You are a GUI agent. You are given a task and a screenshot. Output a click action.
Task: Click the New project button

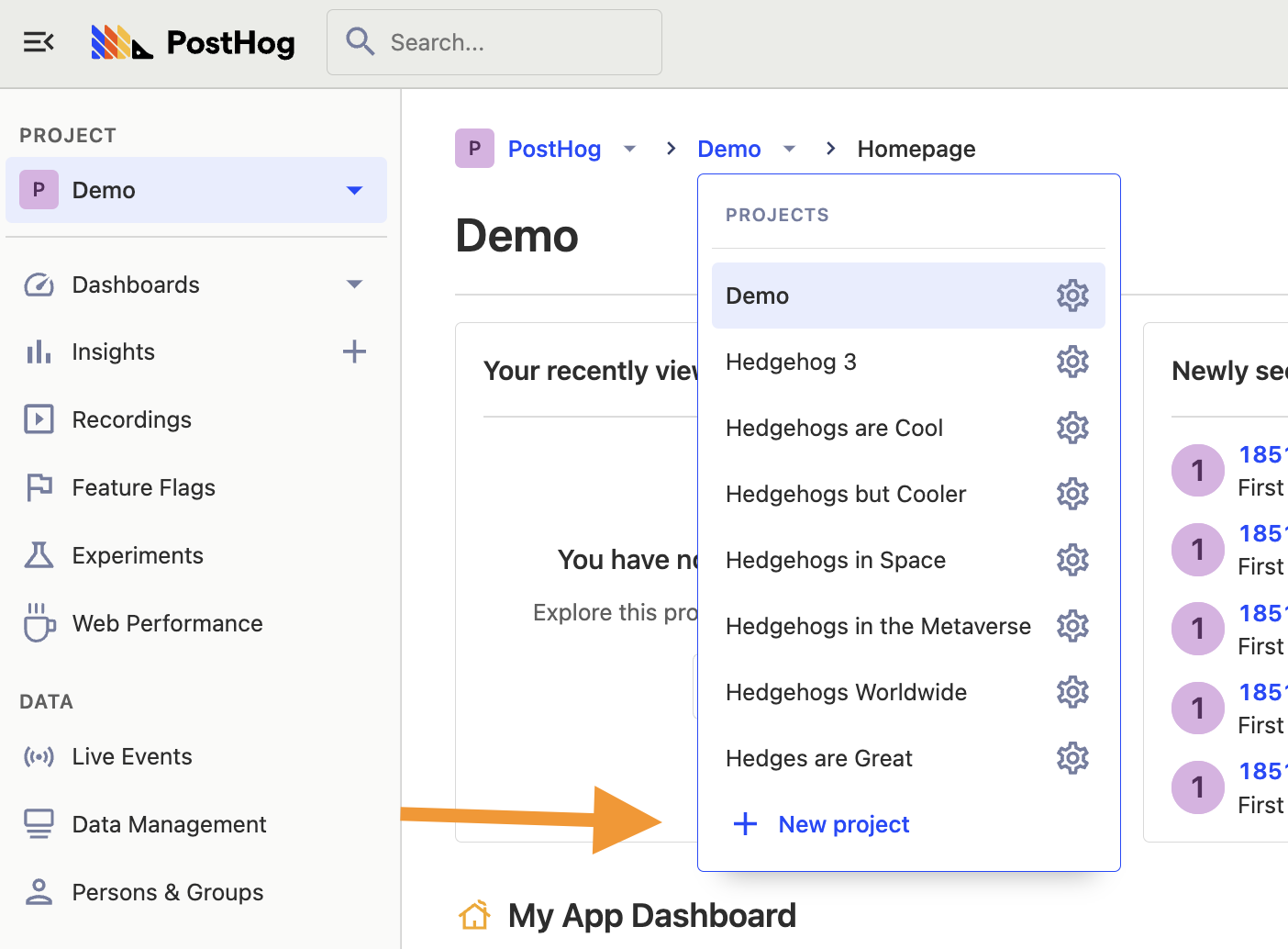(x=843, y=824)
